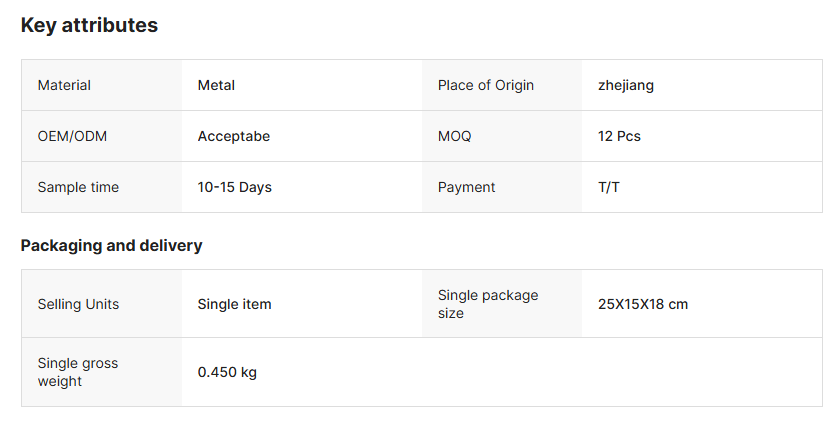Select the Sample time label

pyautogui.click(x=78, y=187)
